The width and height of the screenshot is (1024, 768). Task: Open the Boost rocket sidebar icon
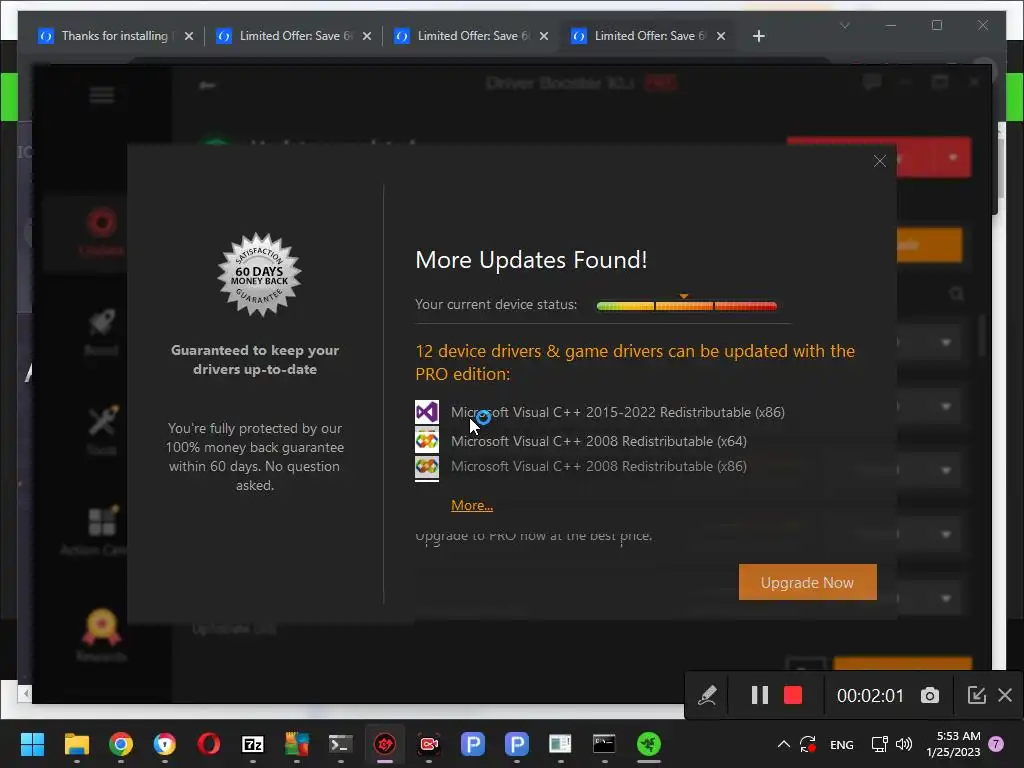tap(101, 332)
